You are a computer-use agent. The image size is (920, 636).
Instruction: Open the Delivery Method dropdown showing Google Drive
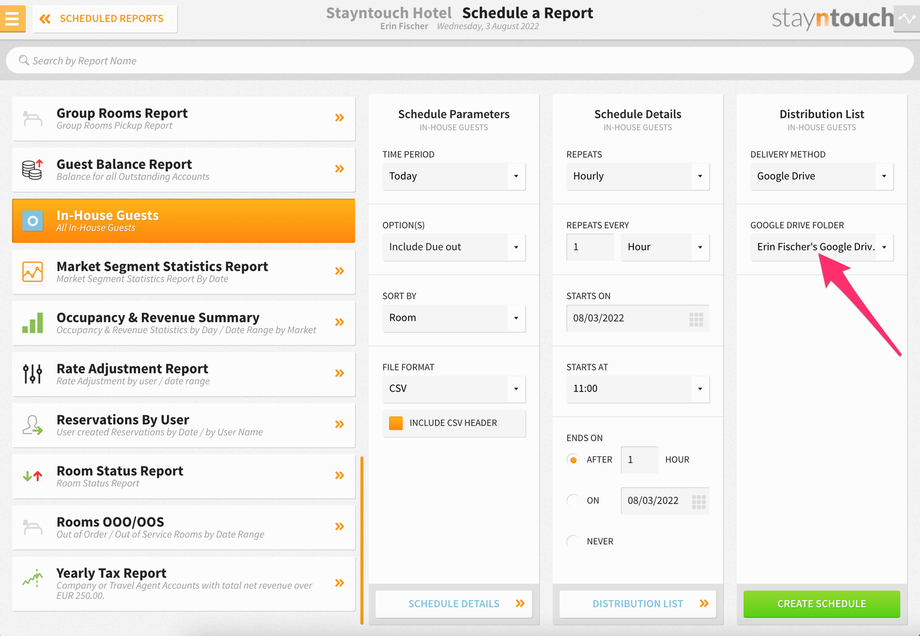(x=821, y=176)
